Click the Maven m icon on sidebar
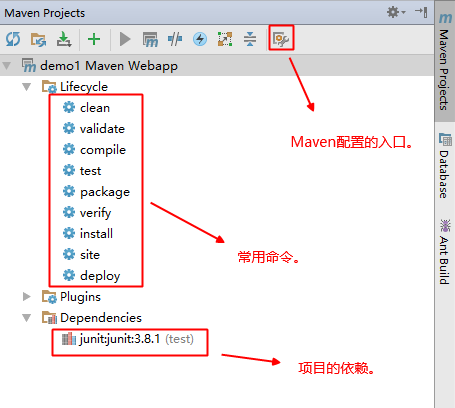This screenshot has height=408, width=455. (x=445, y=18)
